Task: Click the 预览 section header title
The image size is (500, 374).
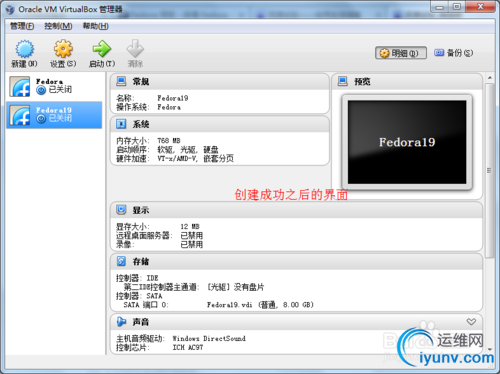Action: coord(362,81)
